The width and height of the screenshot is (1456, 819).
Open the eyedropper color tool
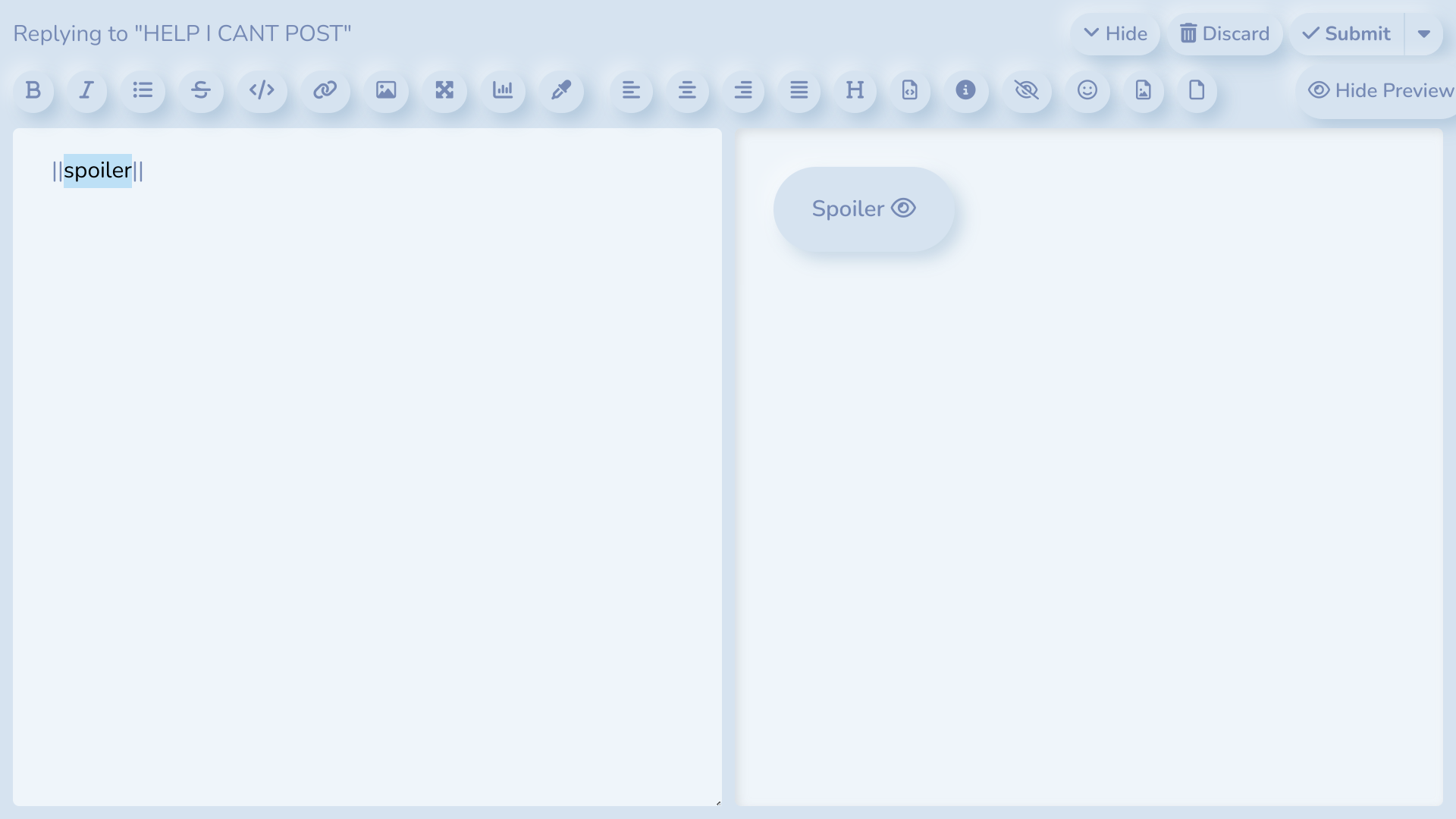561,90
